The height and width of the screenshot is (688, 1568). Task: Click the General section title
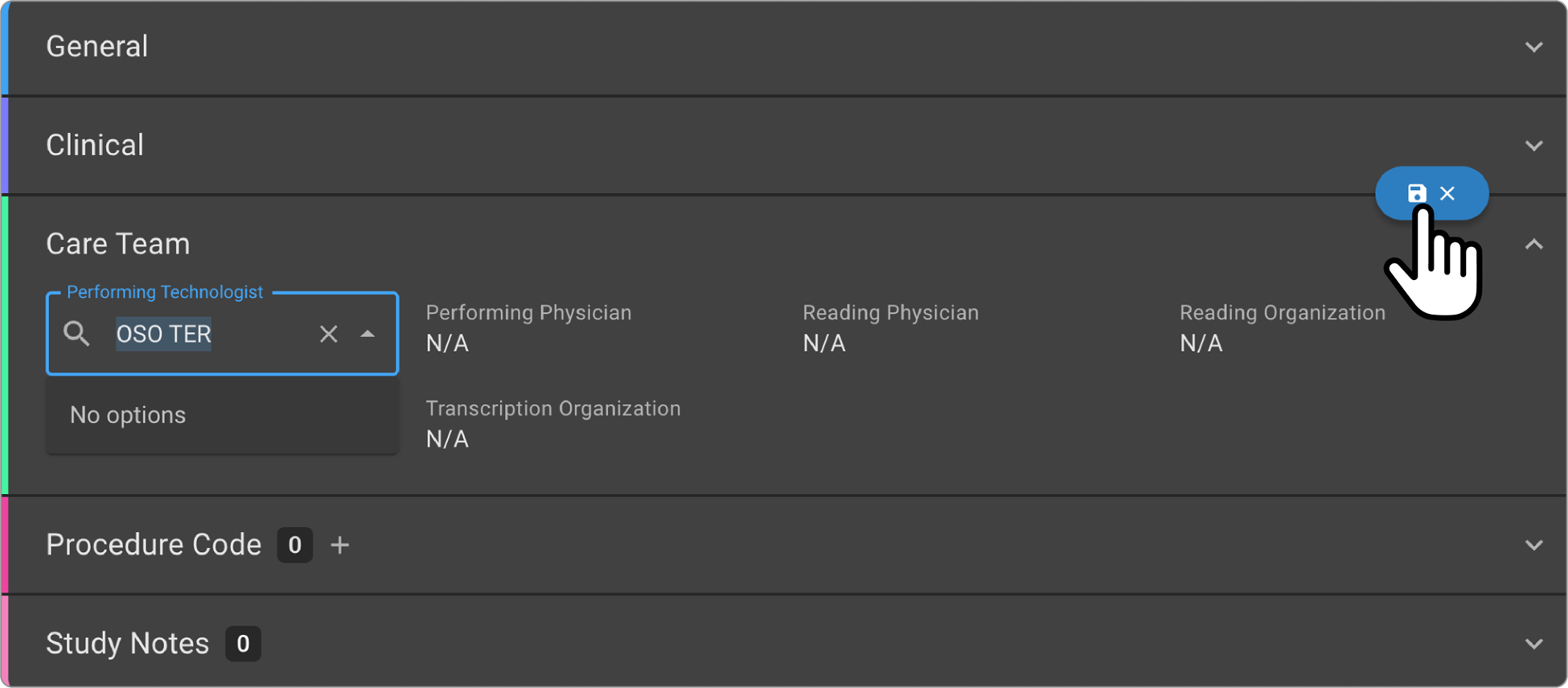click(97, 47)
